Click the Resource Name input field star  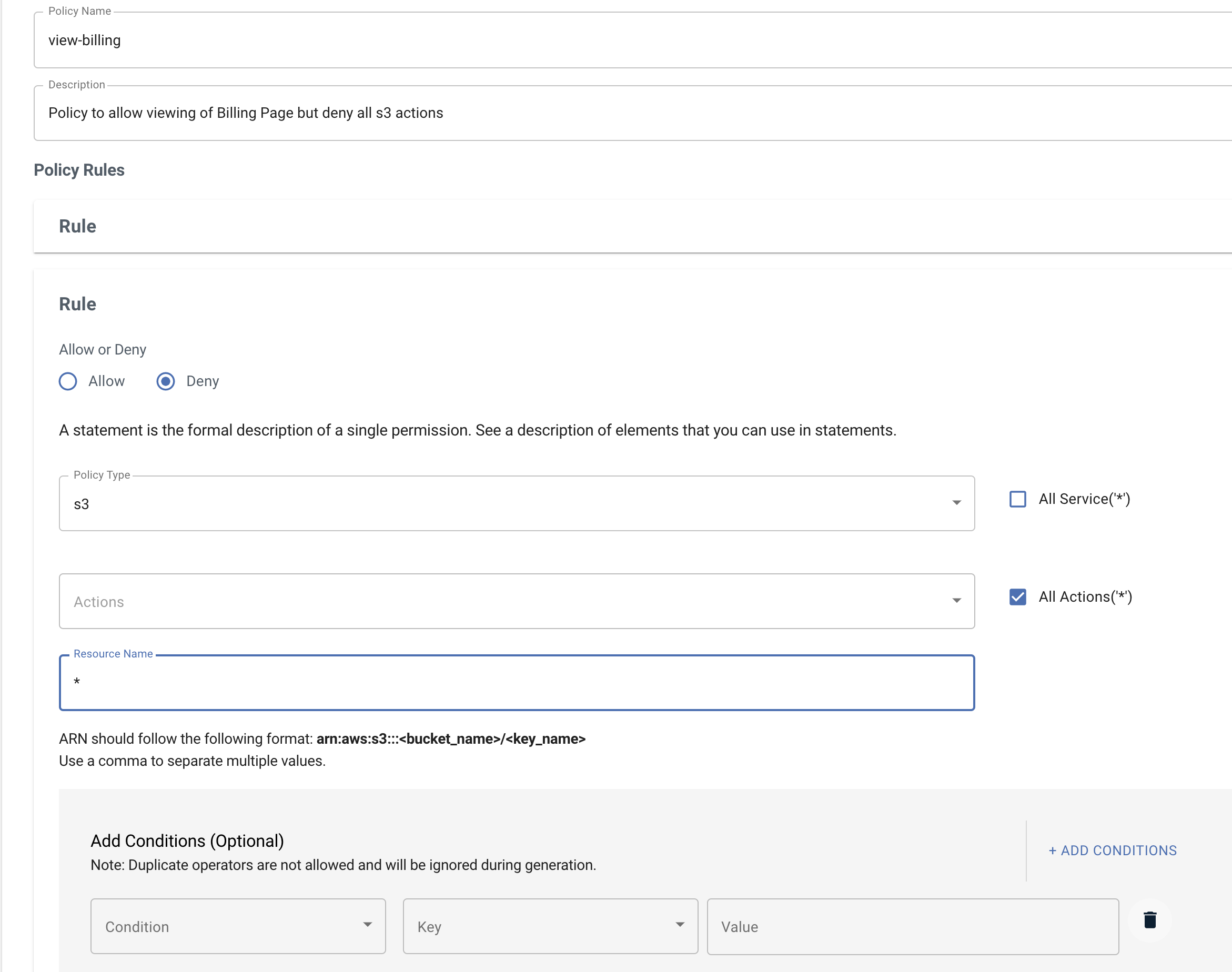(80, 682)
